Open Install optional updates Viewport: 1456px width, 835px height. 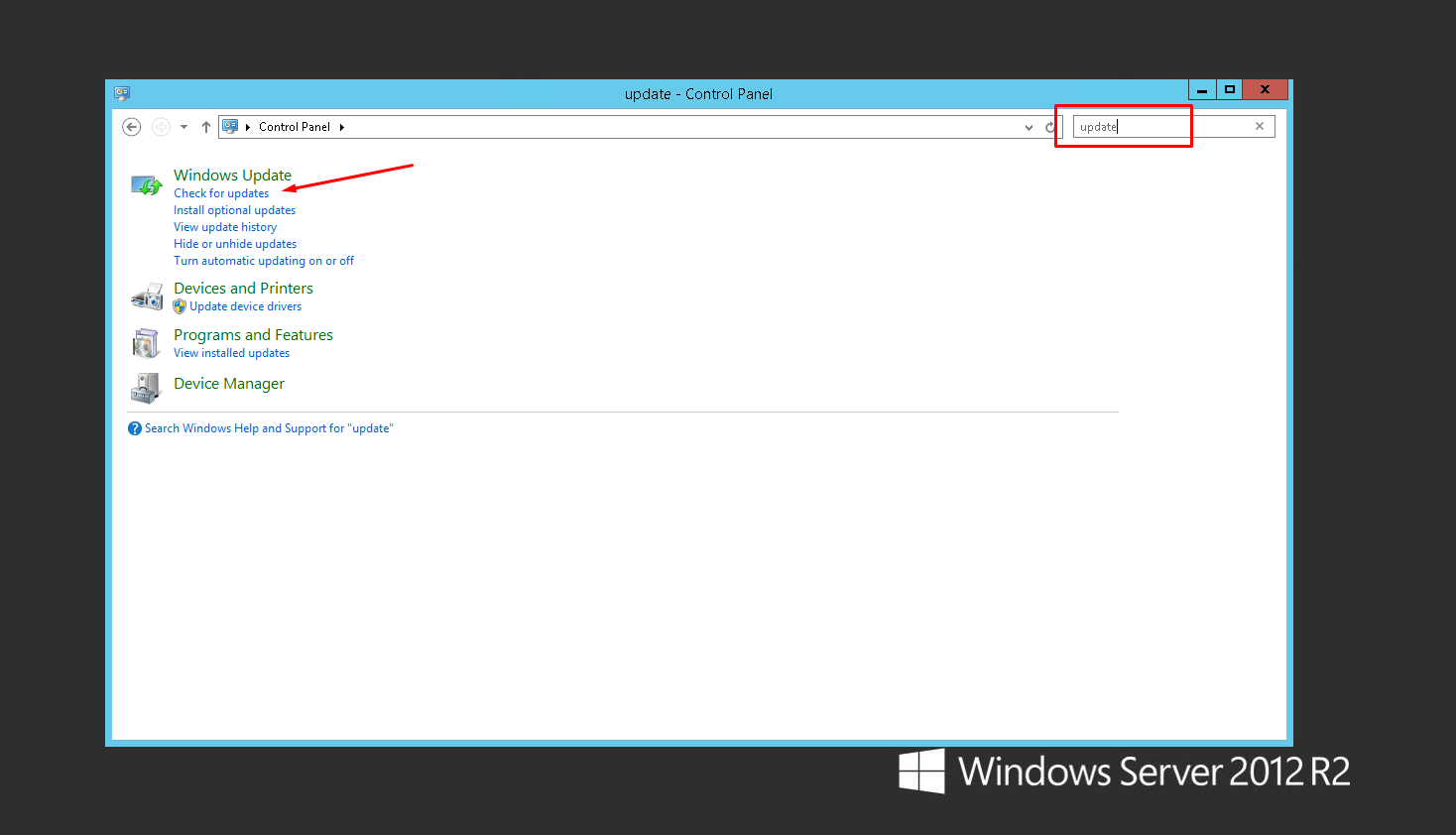pyautogui.click(x=234, y=210)
